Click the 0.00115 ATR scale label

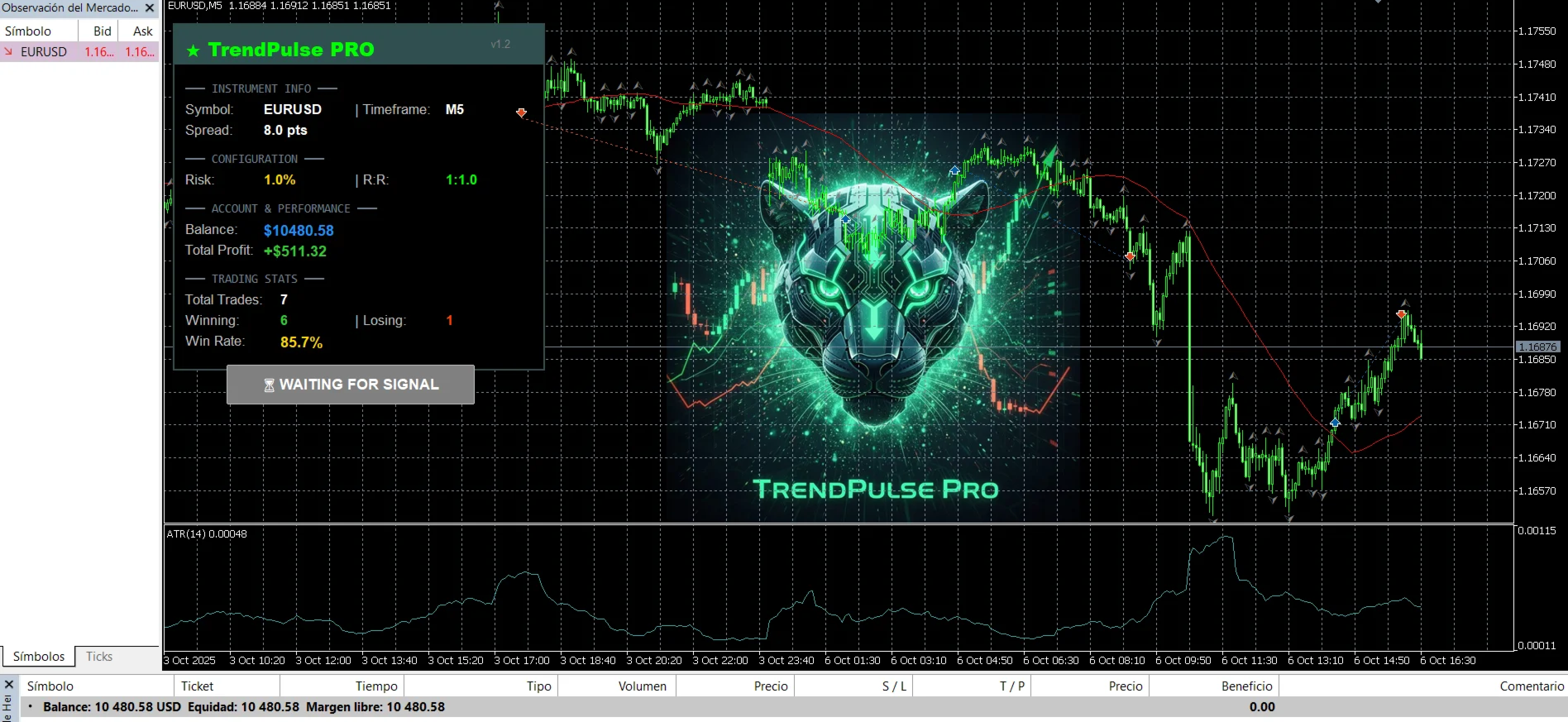[x=1537, y=531]
